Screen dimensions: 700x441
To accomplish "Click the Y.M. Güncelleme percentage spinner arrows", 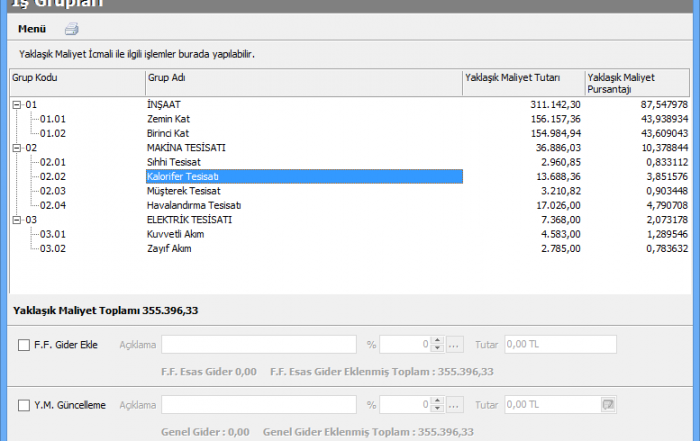I will (x=437, y=405).
